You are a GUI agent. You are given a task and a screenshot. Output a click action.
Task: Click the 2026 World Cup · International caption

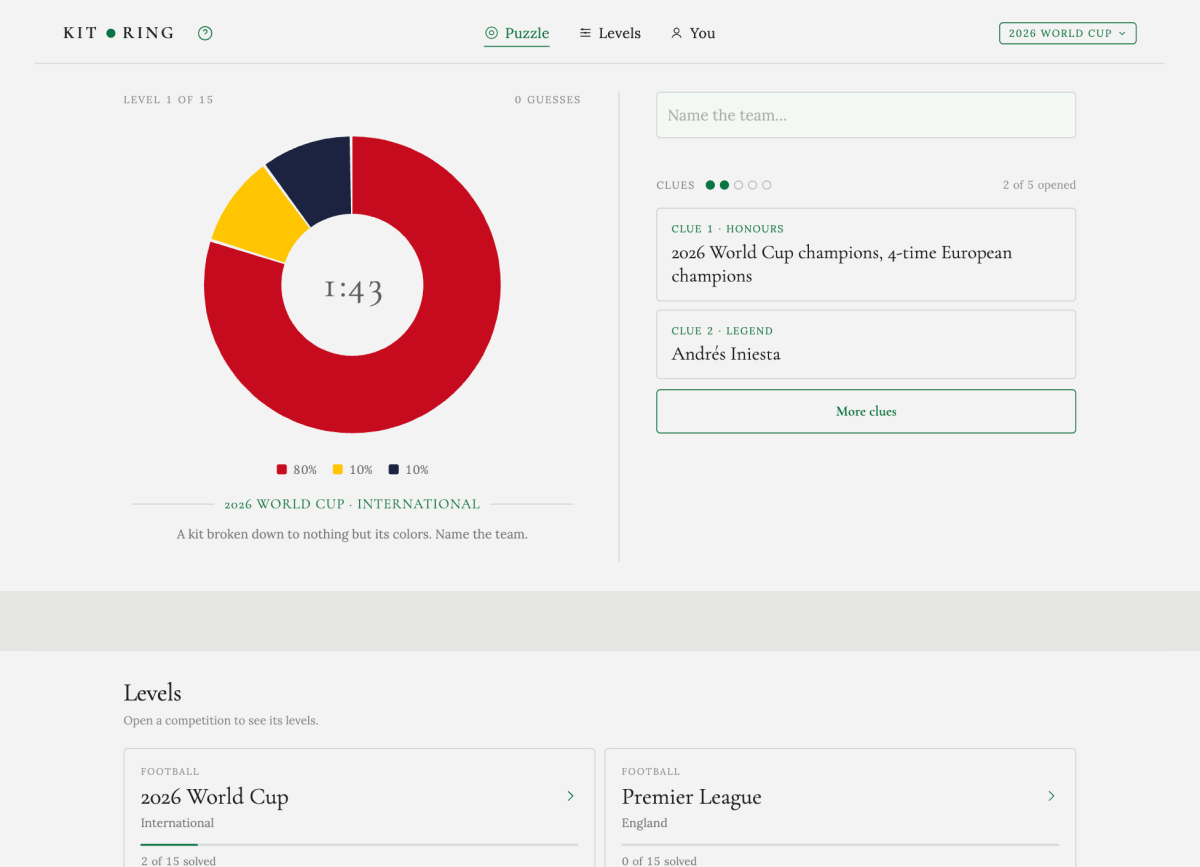pyautogui.click(x=352, y=504)
